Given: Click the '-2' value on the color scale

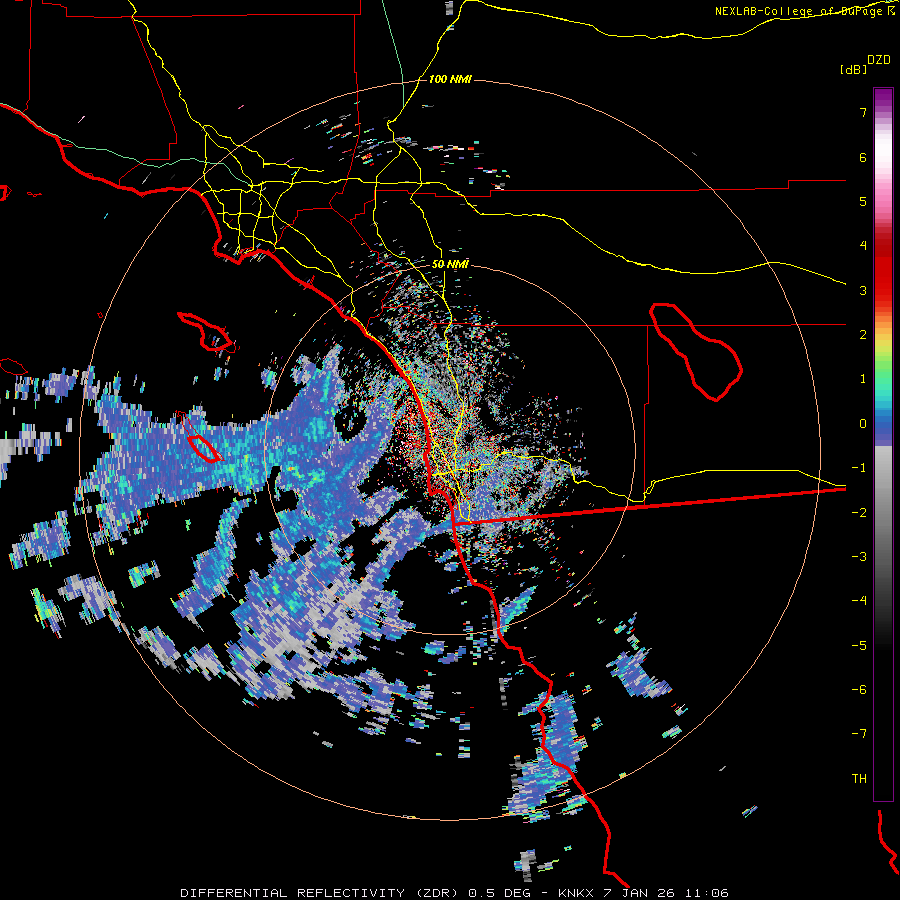Looking at the screenshot, I should (x=859, y=512).
